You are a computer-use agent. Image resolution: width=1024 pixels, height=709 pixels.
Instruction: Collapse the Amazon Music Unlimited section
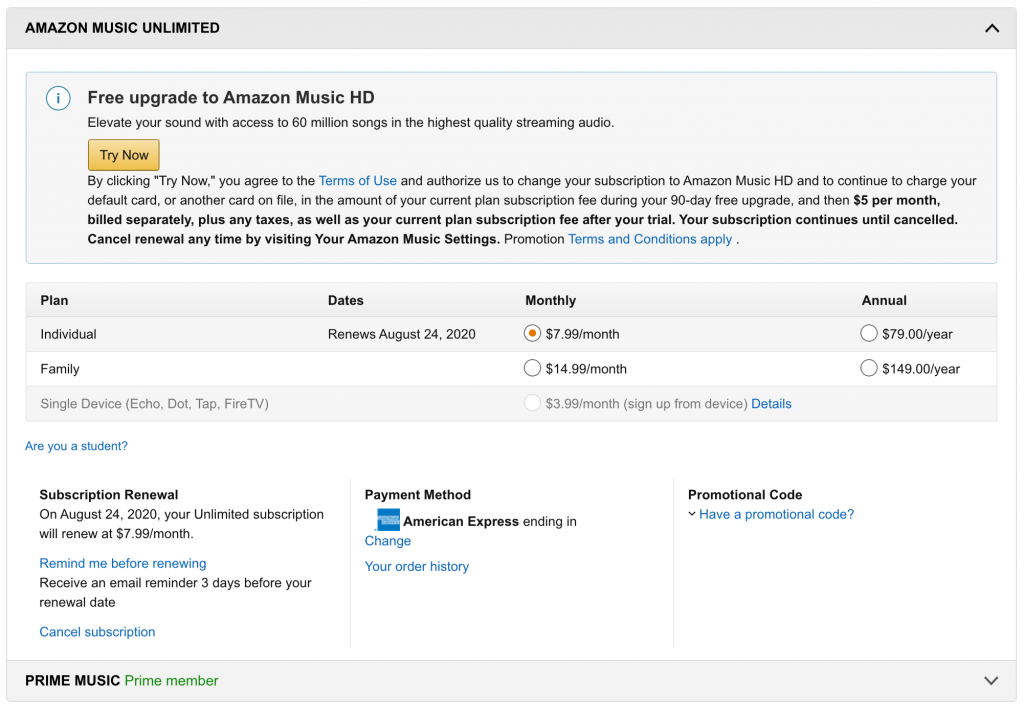pyautogui.click(x=991, y=28)
